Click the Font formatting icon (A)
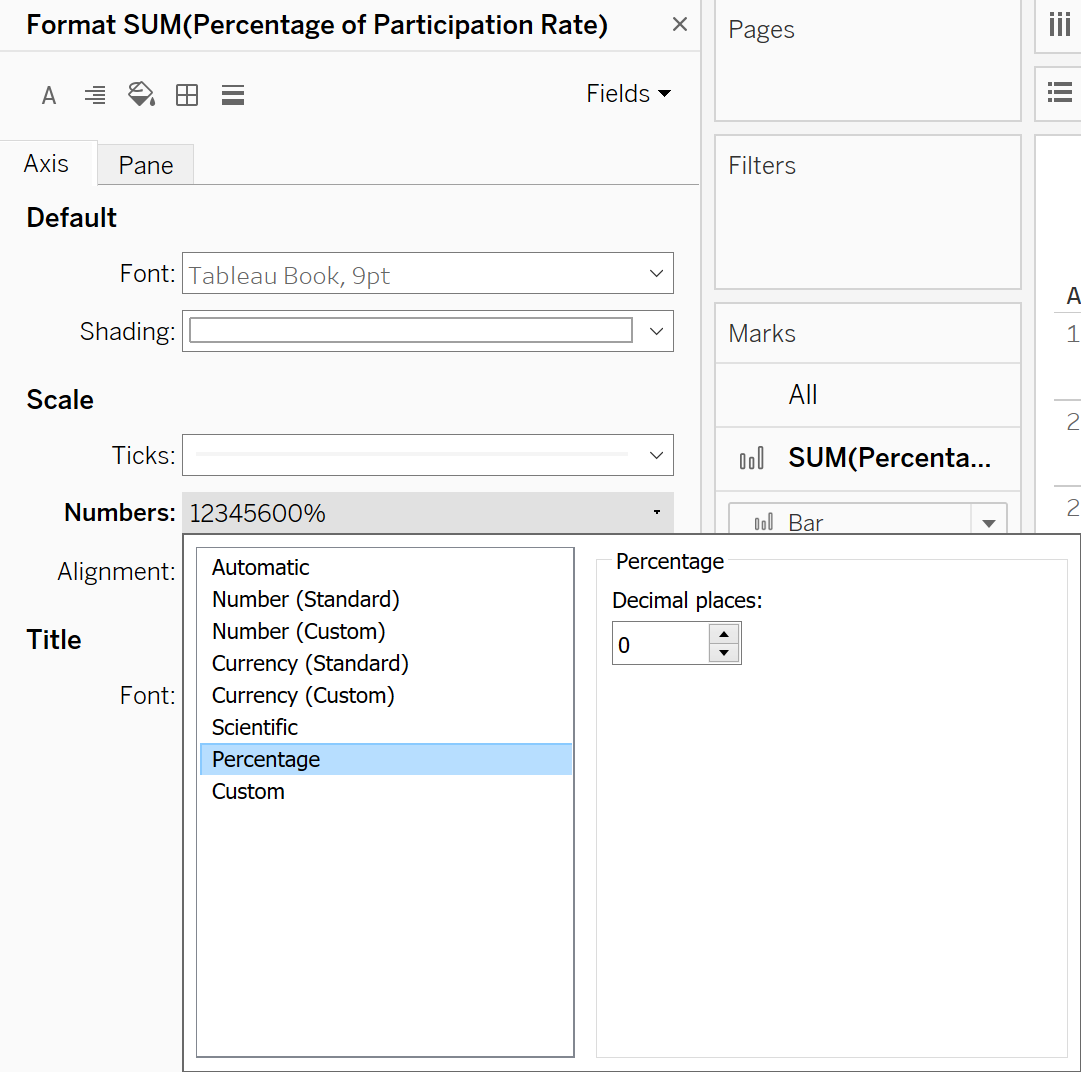 click(48, 96)
